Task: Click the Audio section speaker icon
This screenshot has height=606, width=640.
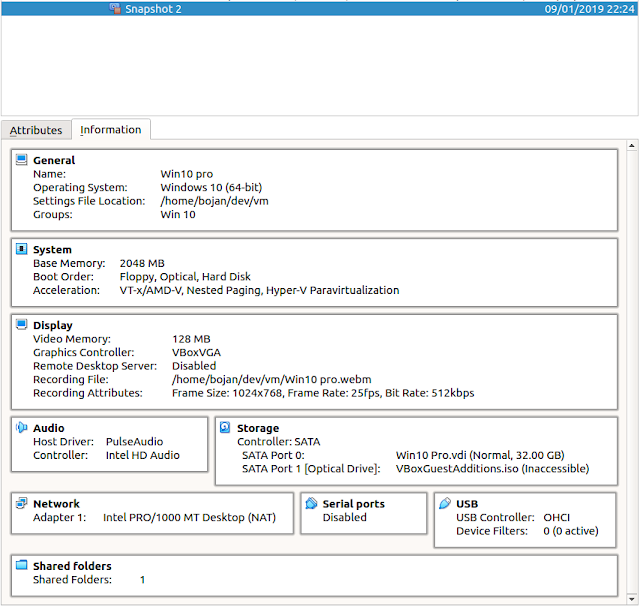Action: (21, 427)
